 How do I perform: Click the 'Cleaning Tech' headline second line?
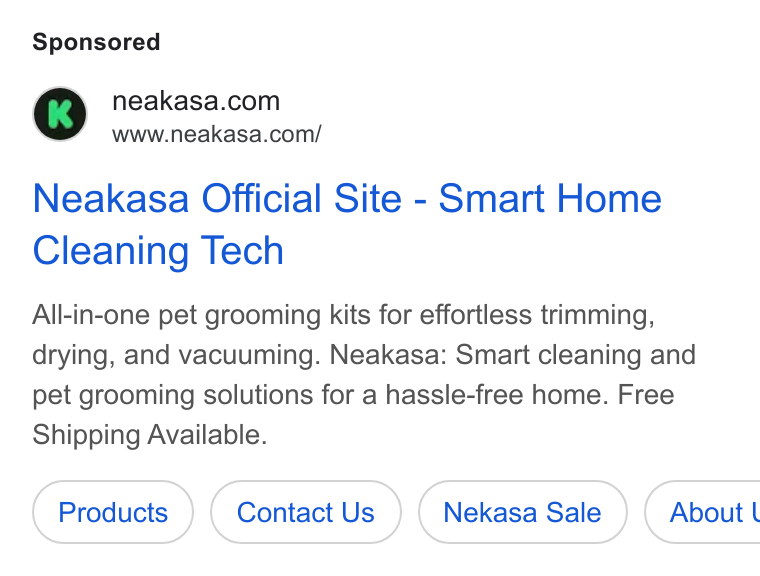(x=158, y=251)
